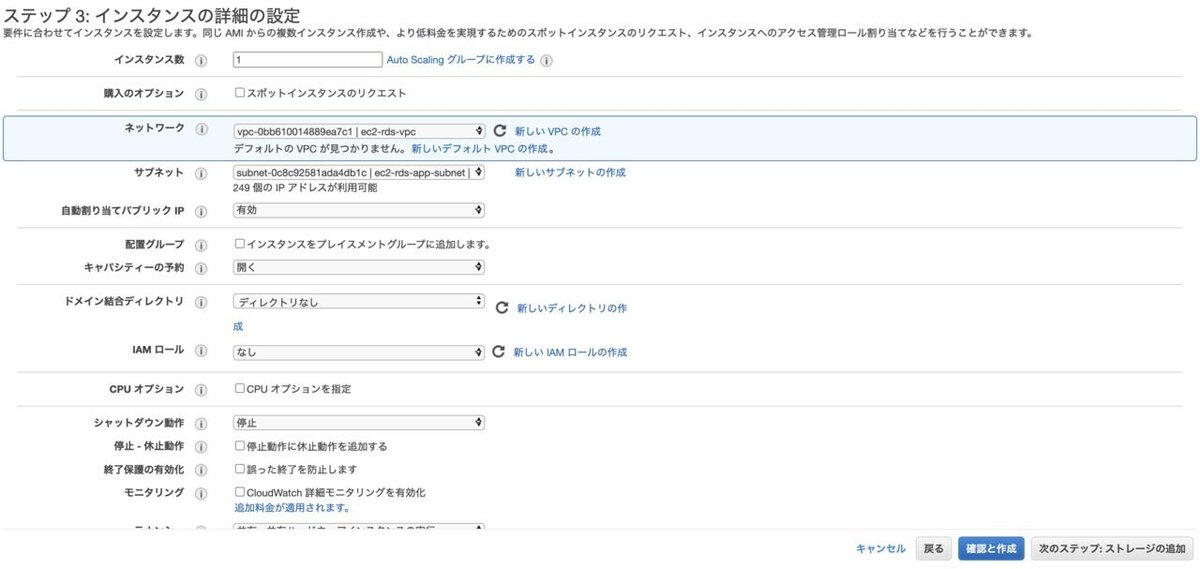Click 新しいディレクトリの作成 link
This screenshot has width=1200, height=569.
(572, 308)
